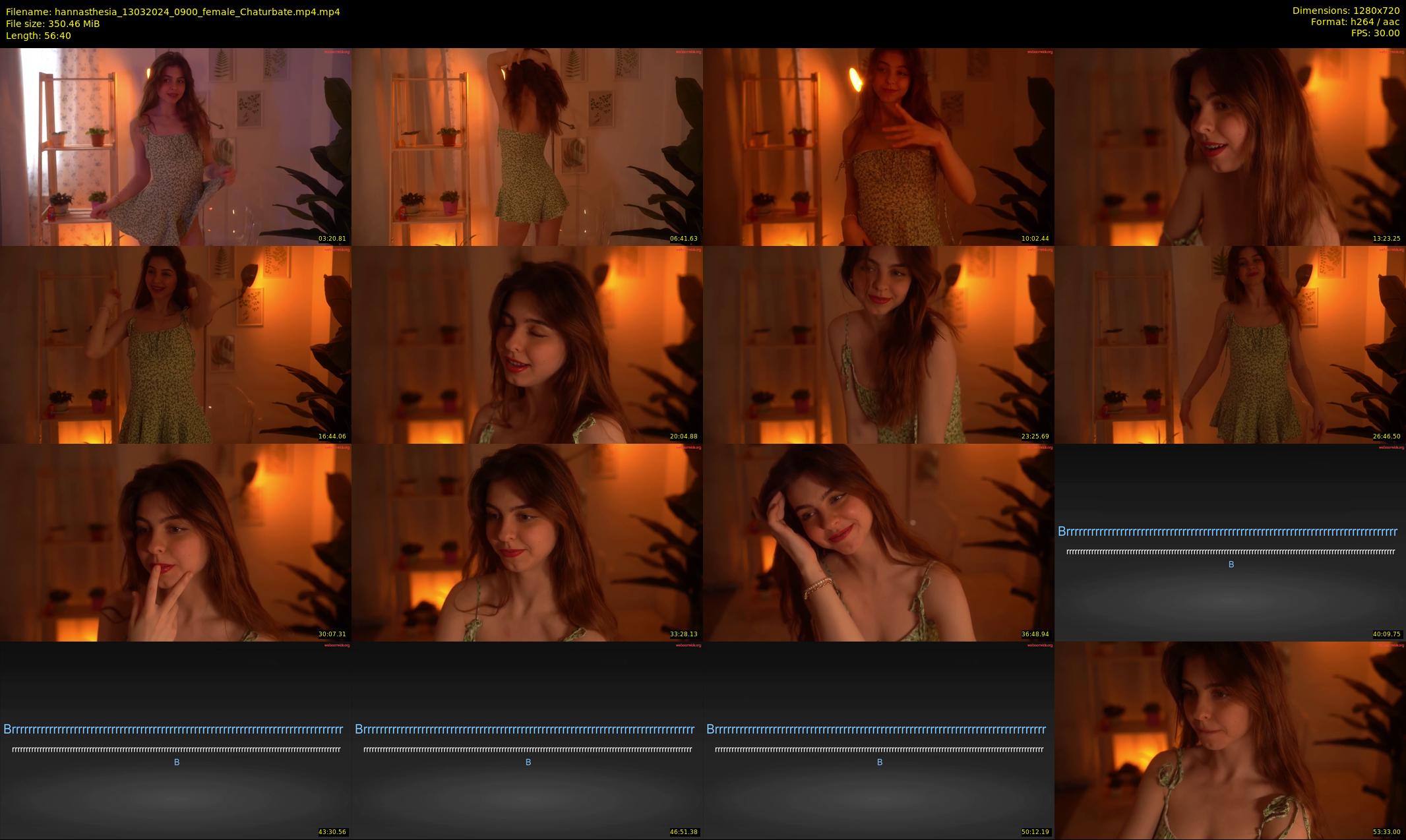Image resolution: width=1406 pixels, height=840 pixels.
Task: Click the gray text frame at 40:09.75
Action: pyautogui.click(x=1230, y=542)
